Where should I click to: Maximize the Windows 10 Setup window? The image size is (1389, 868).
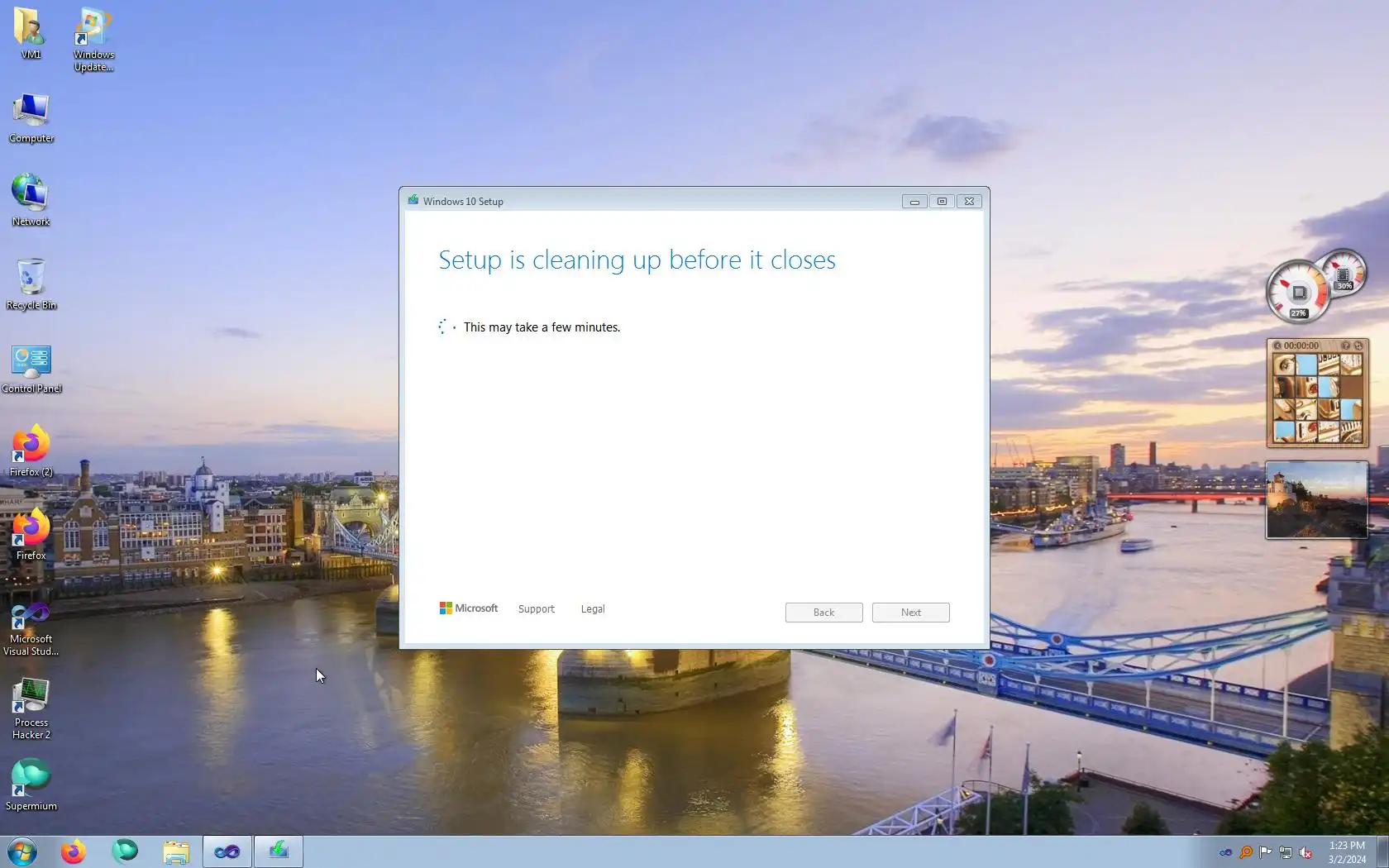[942, 202]
